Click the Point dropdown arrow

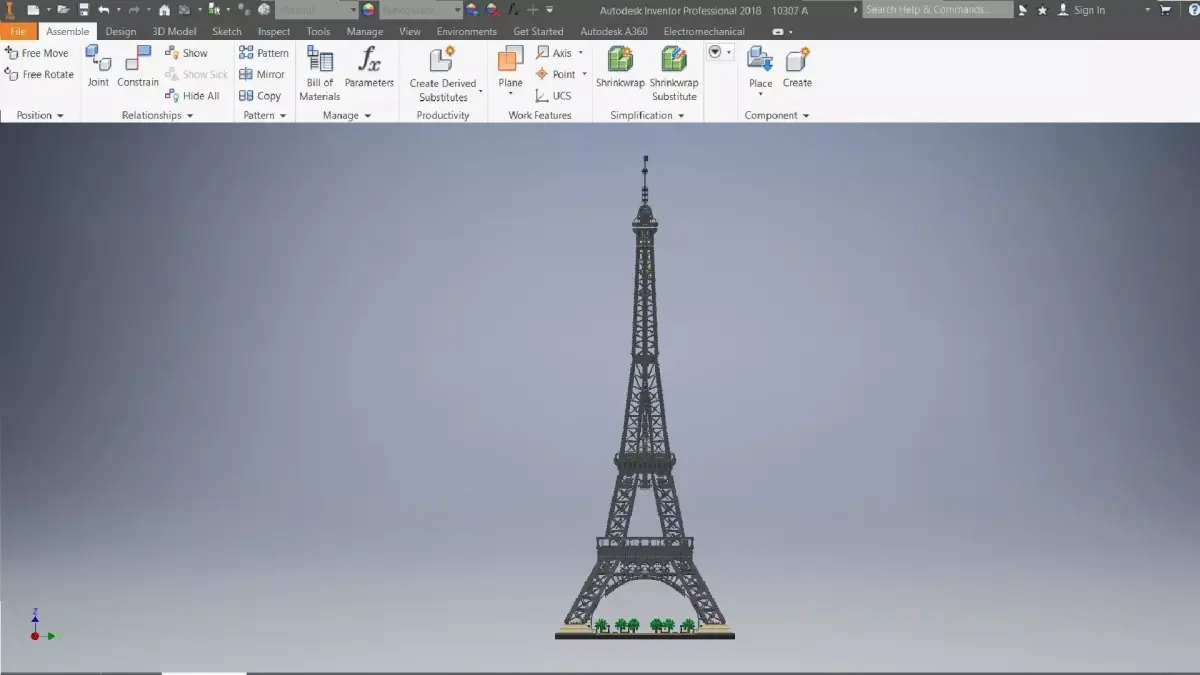pos(585,75)
